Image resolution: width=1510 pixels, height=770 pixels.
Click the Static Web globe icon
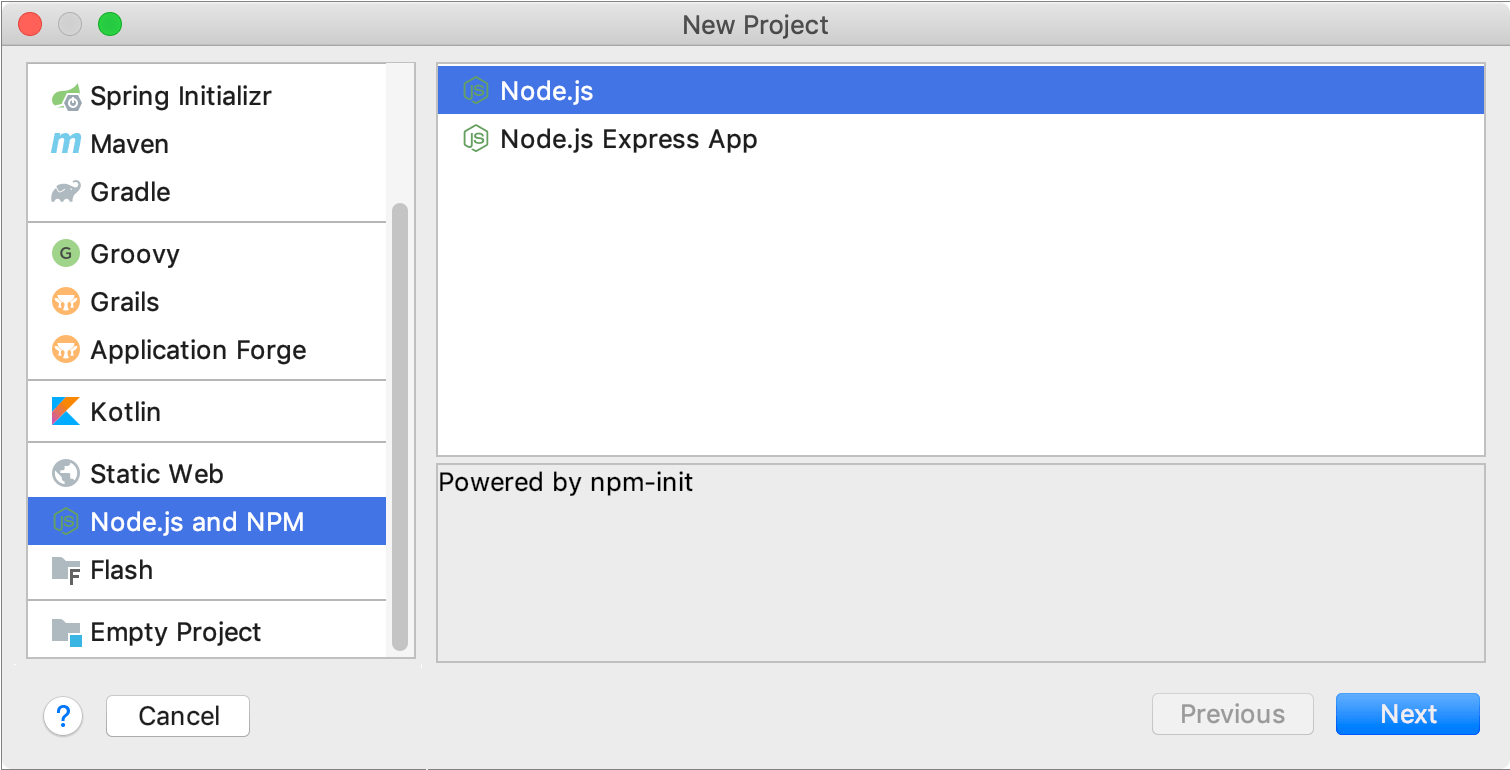pos(66,474)
